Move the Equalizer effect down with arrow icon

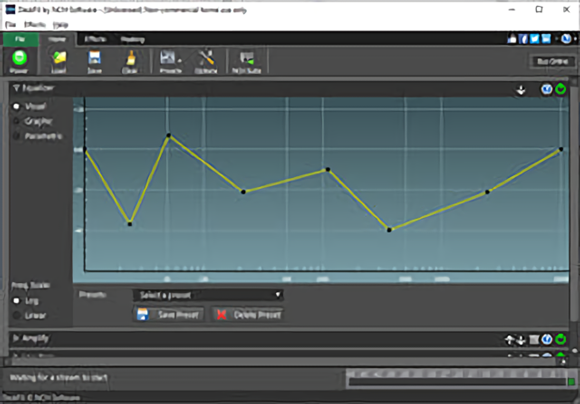pos(521,90)
